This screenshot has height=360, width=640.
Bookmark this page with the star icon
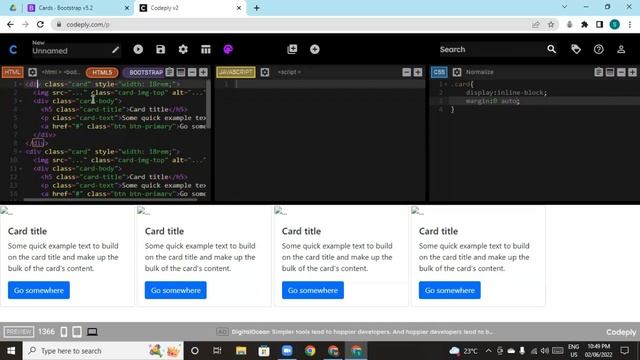(551, 24)
